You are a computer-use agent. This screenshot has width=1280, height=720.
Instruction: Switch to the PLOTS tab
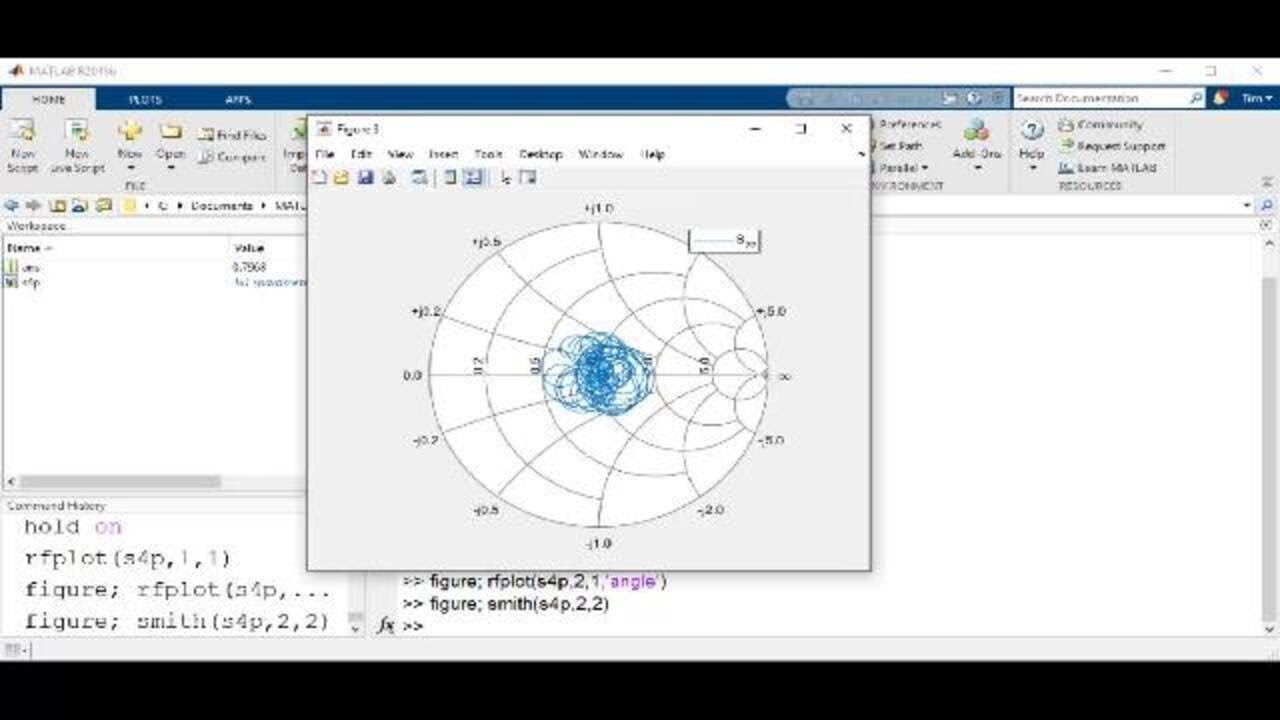click(x=145, y=99)
